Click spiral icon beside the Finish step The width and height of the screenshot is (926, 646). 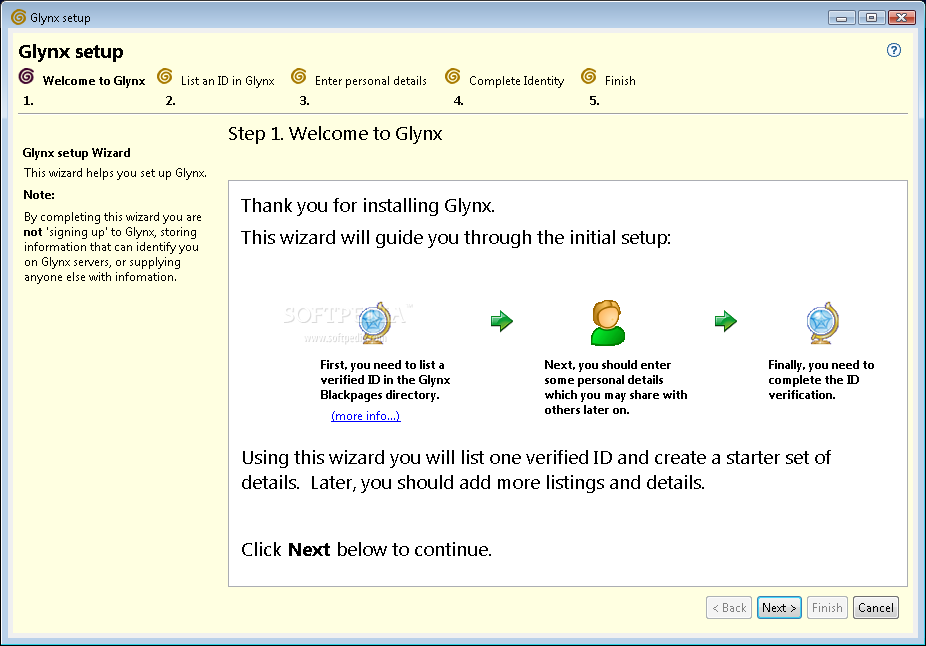coord(589,76)
